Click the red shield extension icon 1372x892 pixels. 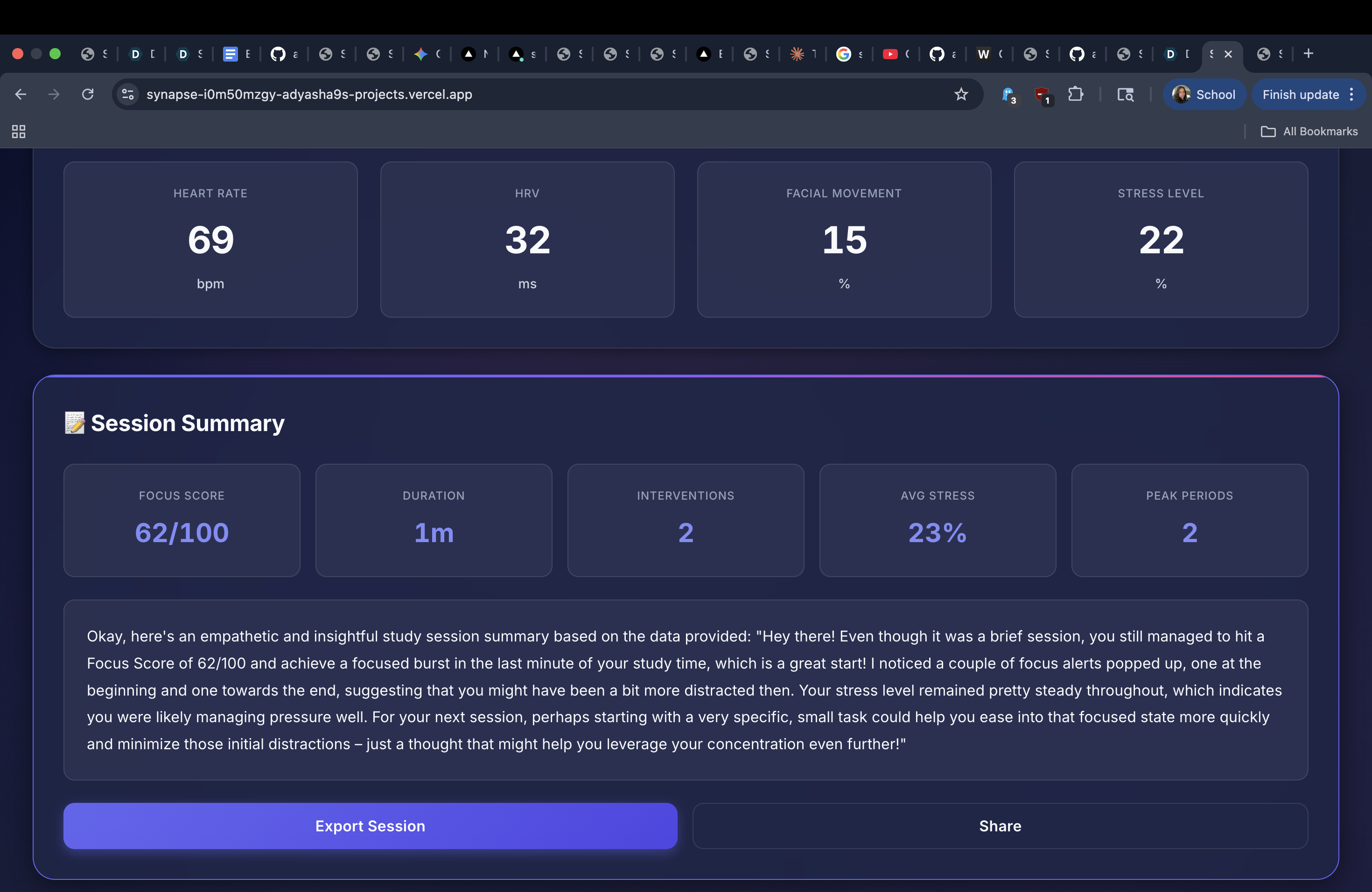tap(1042, 95)
